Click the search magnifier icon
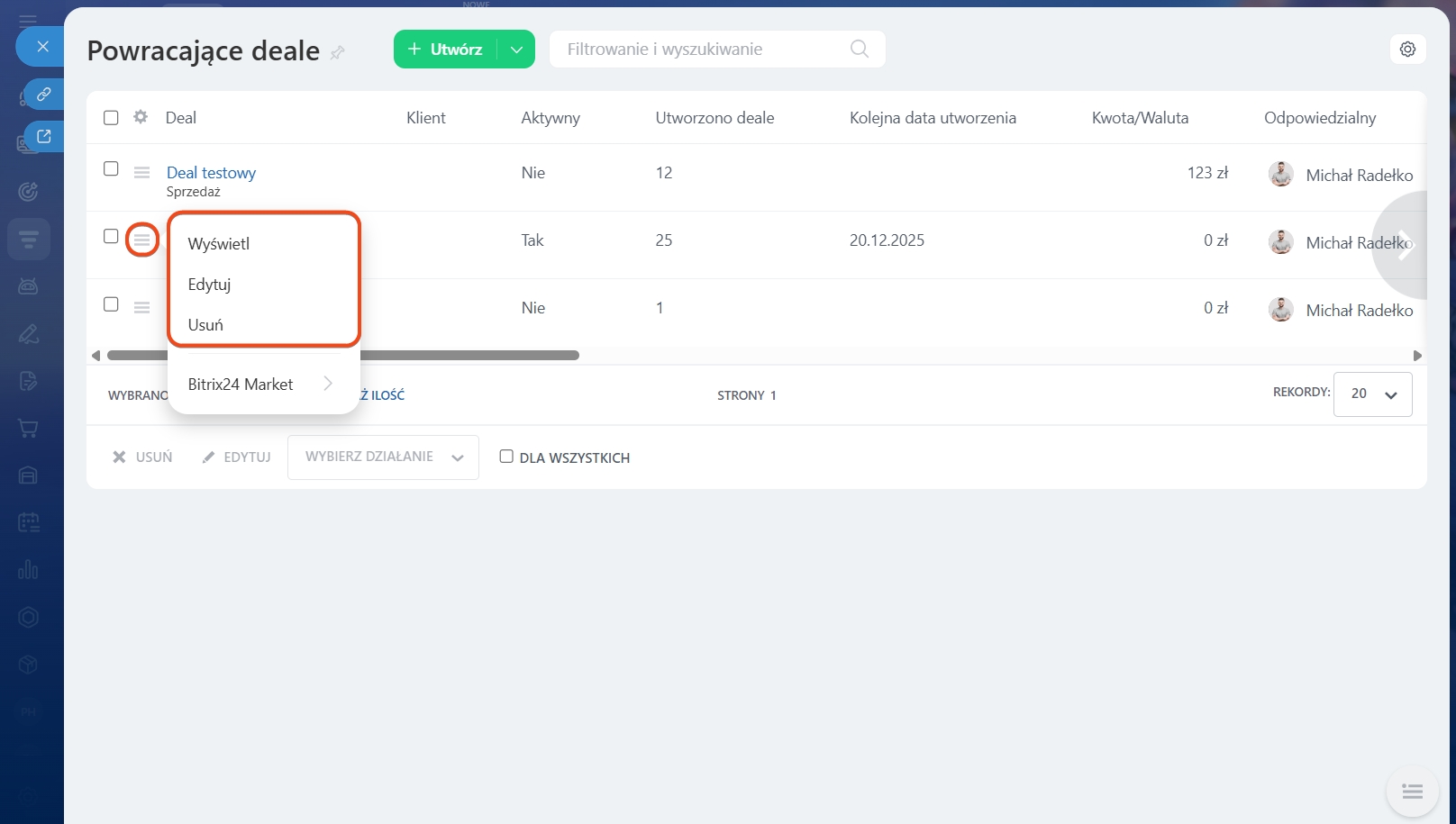This screenshot has width=1456, height=824. (x=860, y=49)
